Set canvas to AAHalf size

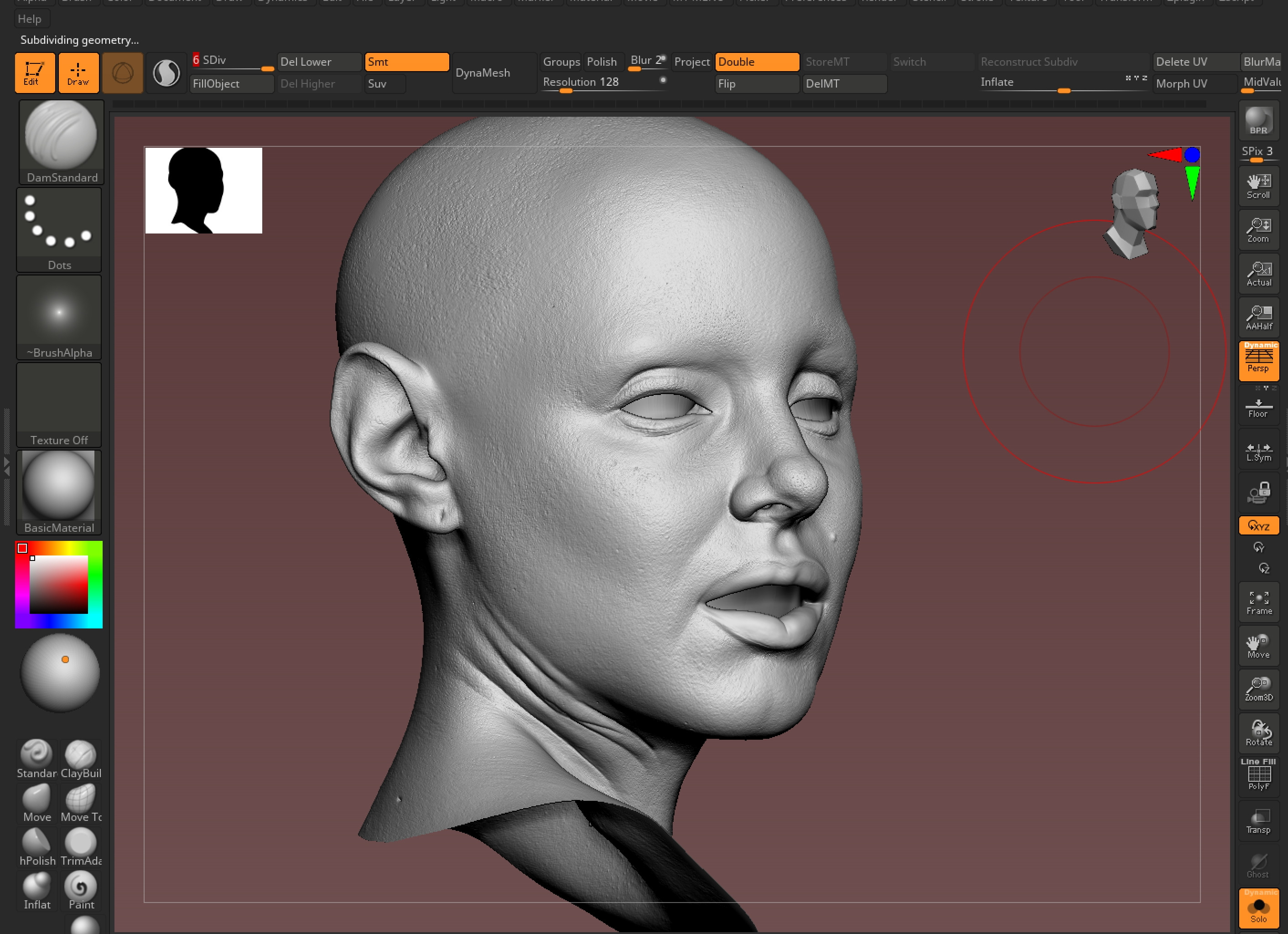pos(1258,317)
